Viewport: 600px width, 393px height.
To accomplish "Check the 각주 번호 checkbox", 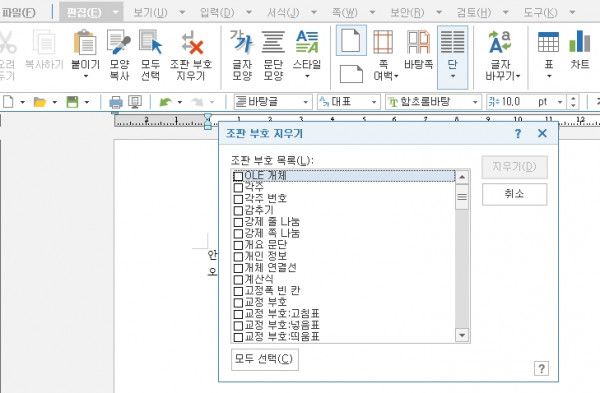I will point(238,199).
